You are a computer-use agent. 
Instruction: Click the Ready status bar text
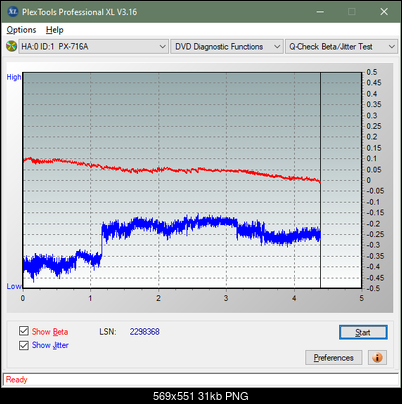tap(17, 380)
